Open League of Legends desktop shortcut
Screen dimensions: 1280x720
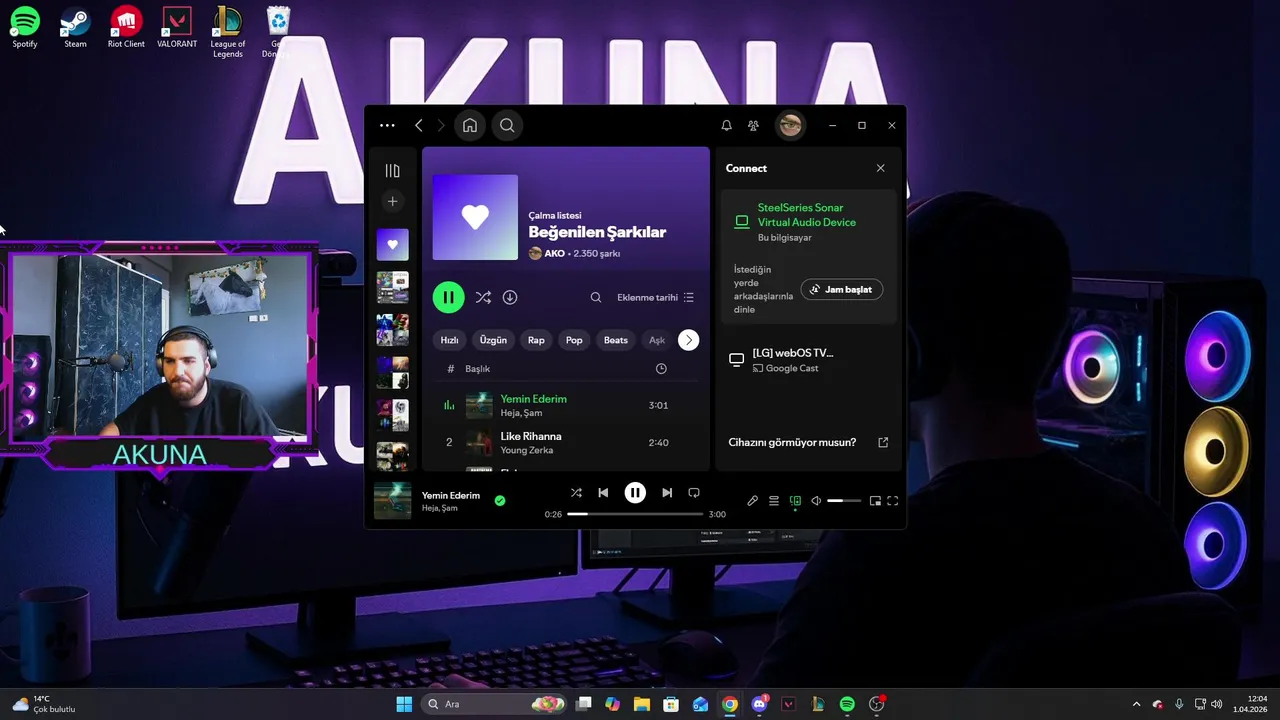click(x=228, y=32)
